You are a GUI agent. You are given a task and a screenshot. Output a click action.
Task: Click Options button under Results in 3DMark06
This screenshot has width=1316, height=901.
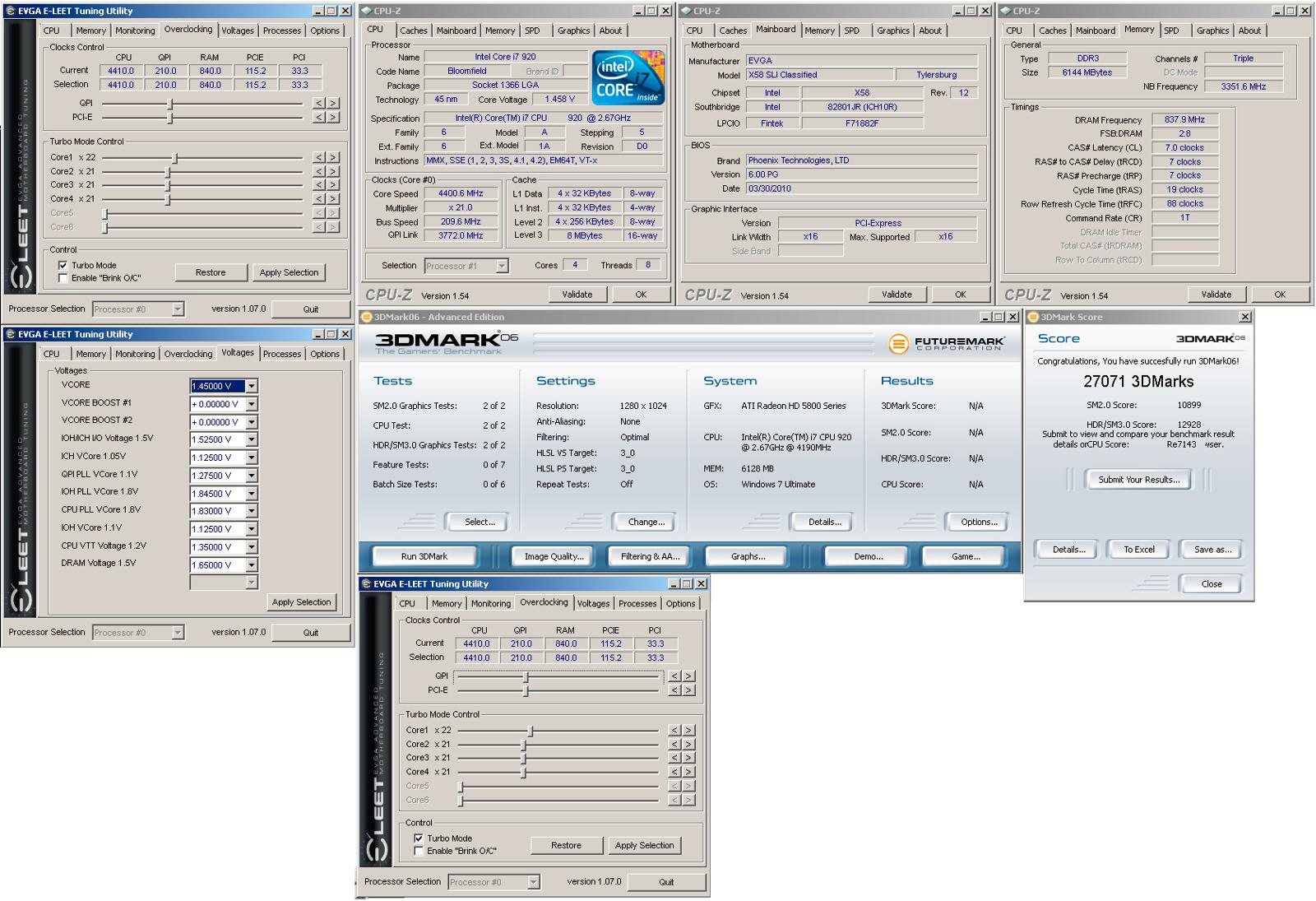point(980,522)
